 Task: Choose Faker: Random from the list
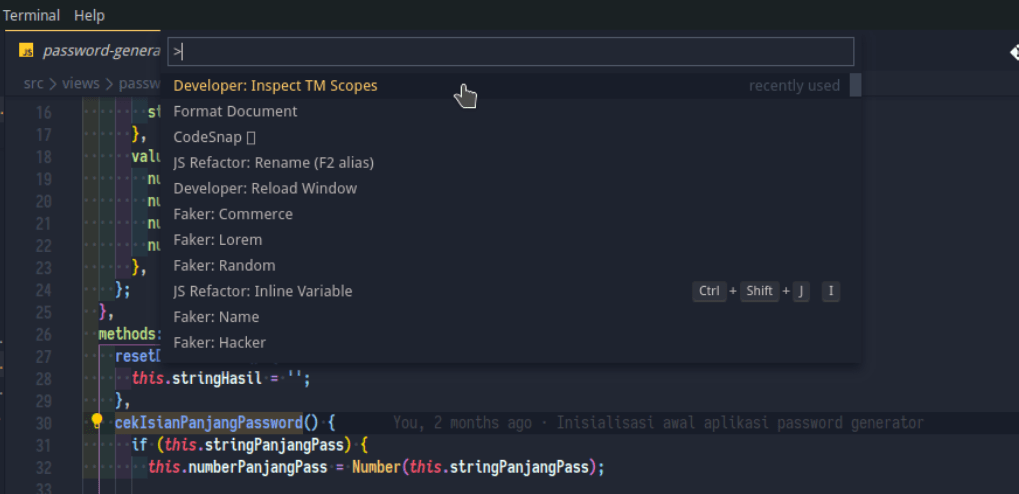point(224,265)
